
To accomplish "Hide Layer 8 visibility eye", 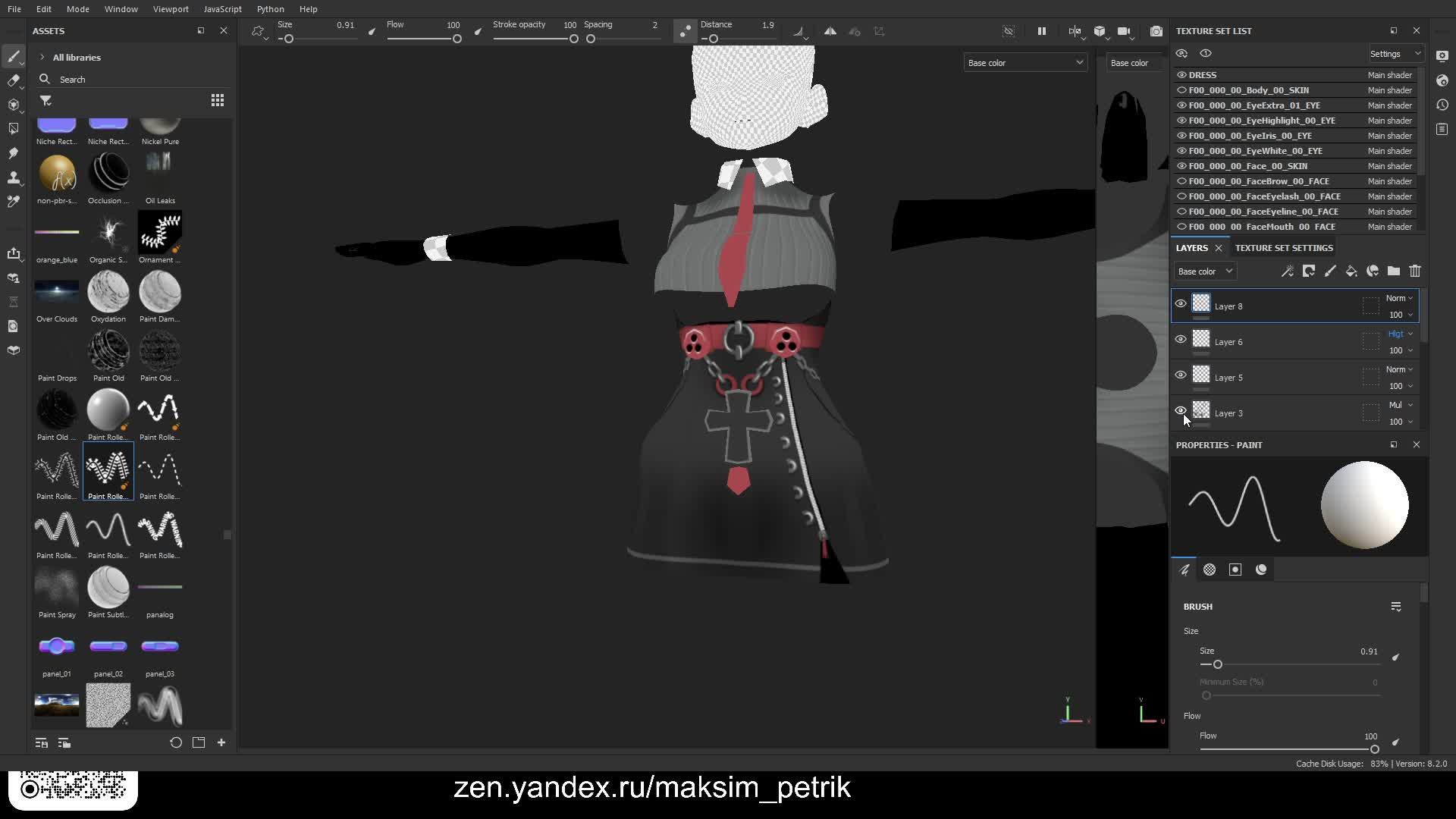I will pyautogui.click(x=1181, y=304).
